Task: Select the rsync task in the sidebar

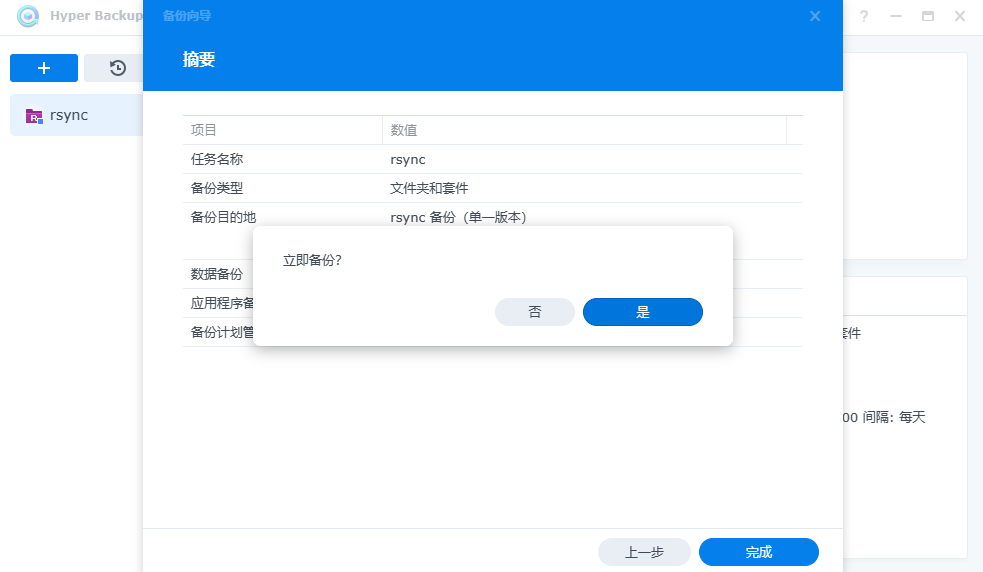Action: point(70,115)
